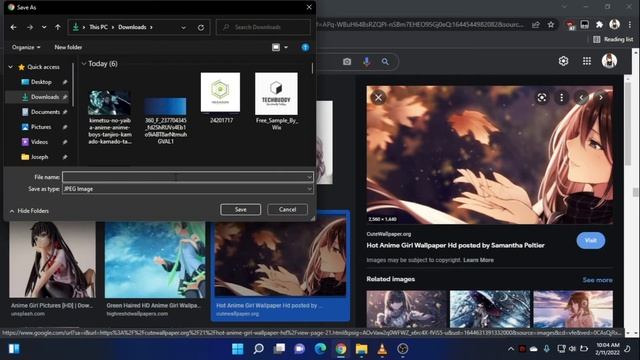Screen dimensions: 640x360
Task: Select the 24201717 file
Action: point(220,98)
